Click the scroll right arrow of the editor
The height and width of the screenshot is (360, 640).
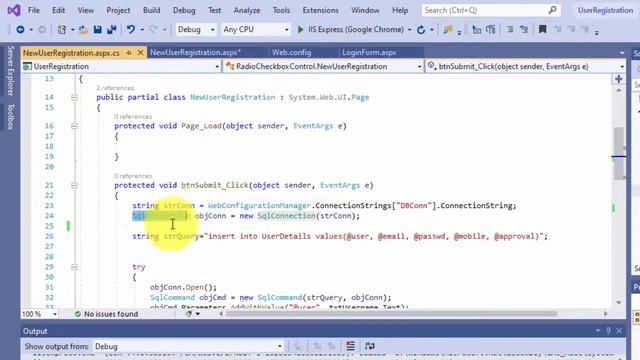point(606,313)
